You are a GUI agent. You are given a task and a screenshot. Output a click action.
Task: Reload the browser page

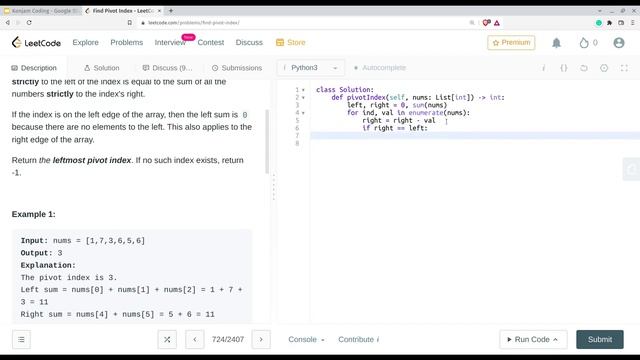pyautogui.click(x=29, y=22)
